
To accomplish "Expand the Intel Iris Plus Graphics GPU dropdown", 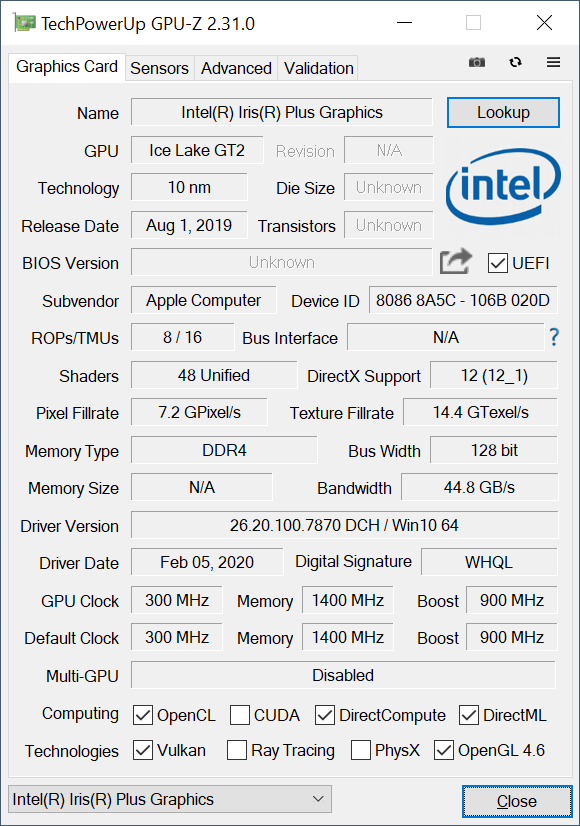I will point(170,799).
